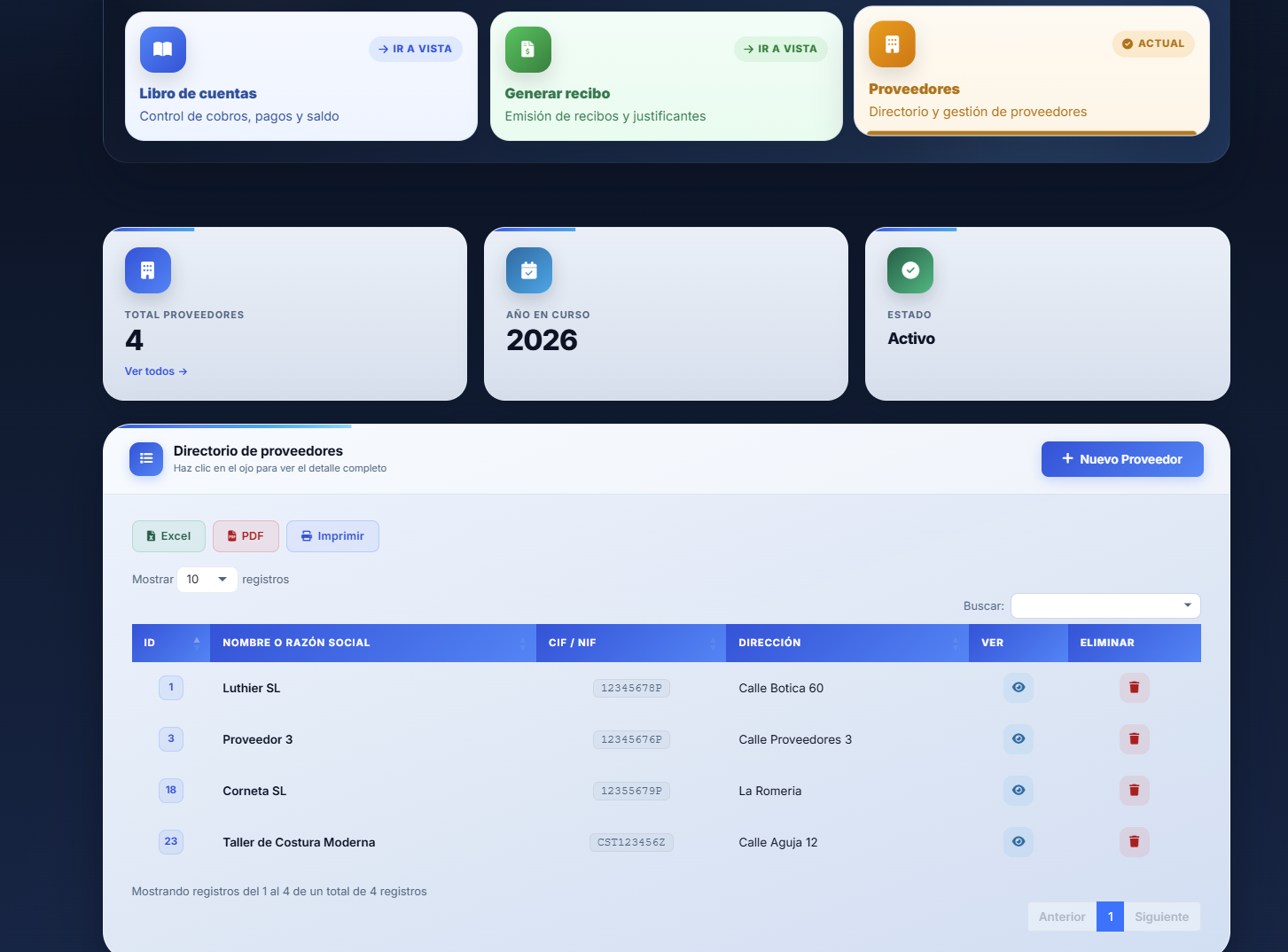Click the Año en curso calendar icon
This screenshot has width=1288, height=952.
pos(529,270)
